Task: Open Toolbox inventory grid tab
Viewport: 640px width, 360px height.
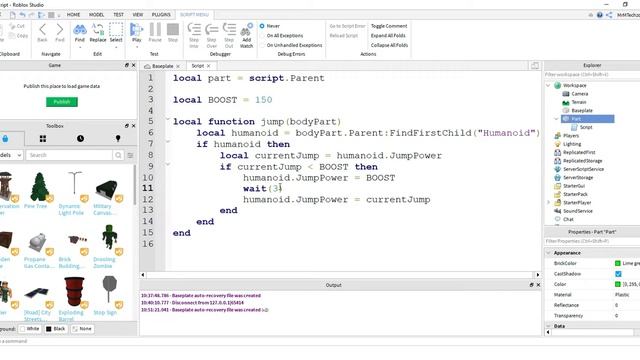Action: click(x=43, y=139)
